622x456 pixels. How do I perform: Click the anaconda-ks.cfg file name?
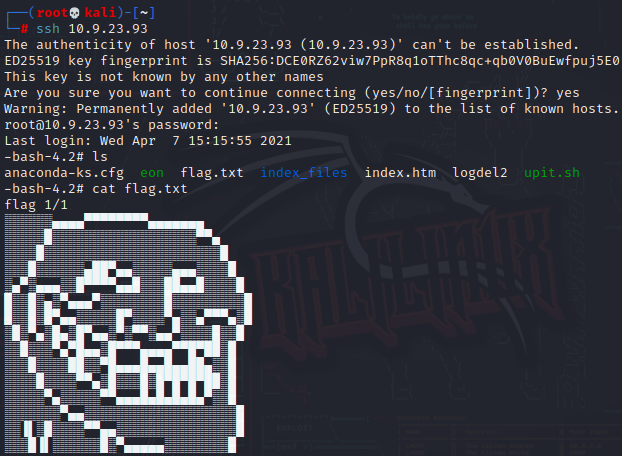point(64,173)
